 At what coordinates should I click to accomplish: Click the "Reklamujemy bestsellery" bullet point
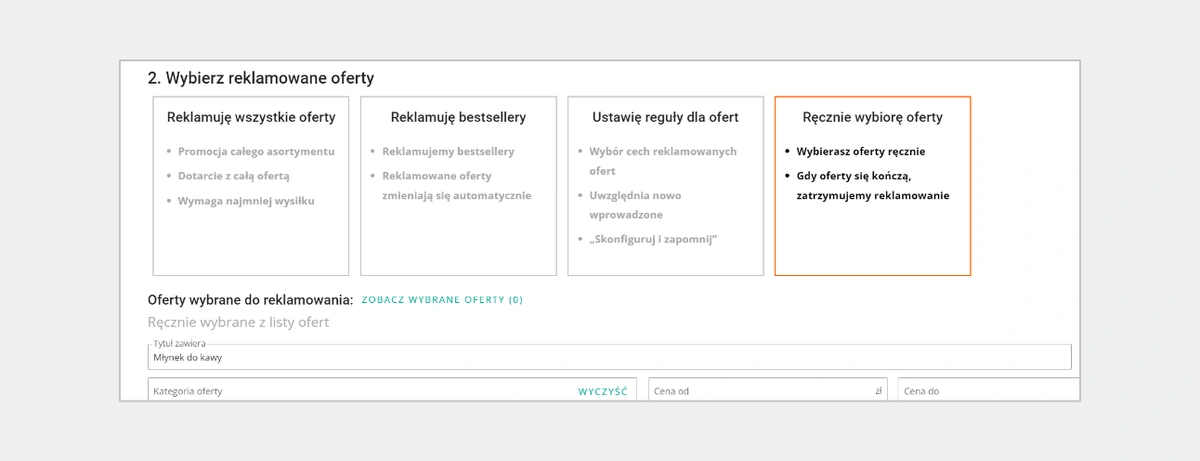(x=448, y=152)
